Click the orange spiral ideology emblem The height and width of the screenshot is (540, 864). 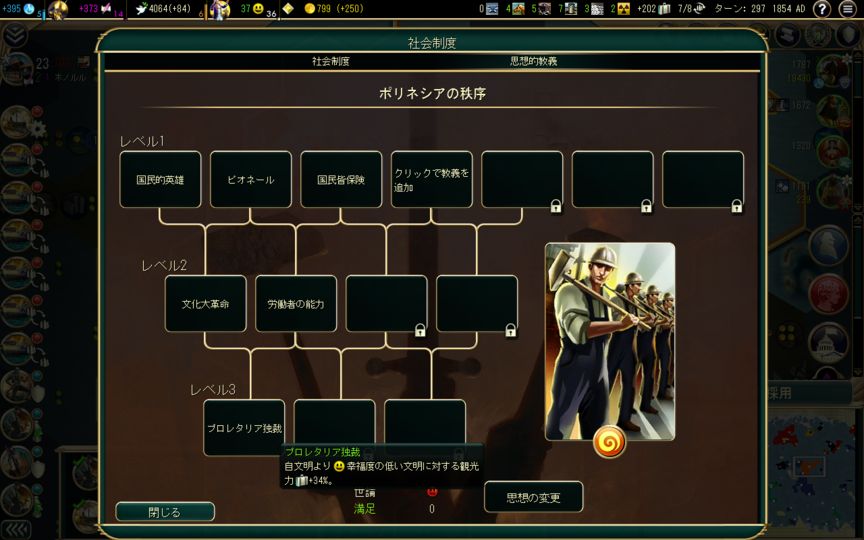(609, 441)
